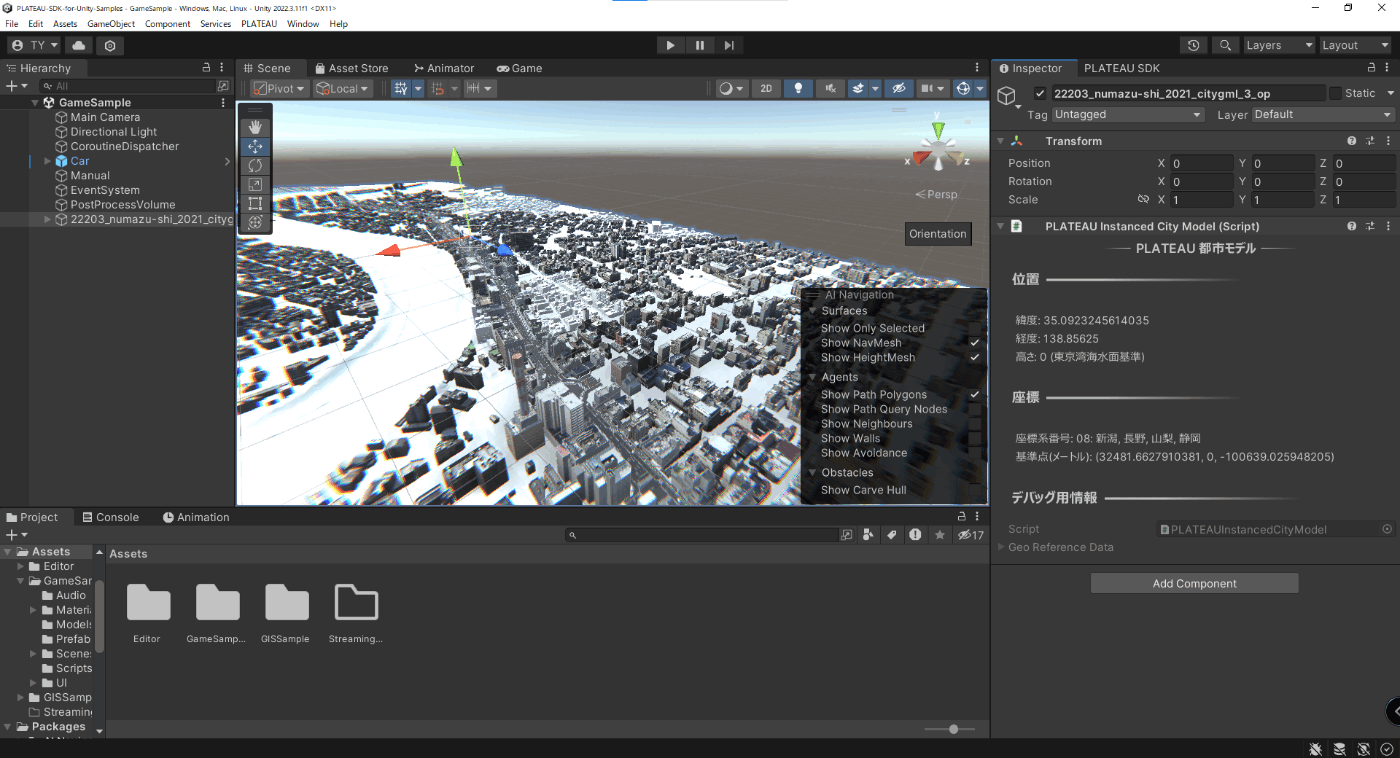Switch to the Asset Store tab
Image resolution: width=1400 pixels, height=758 pixels.
tap(351, 68)
